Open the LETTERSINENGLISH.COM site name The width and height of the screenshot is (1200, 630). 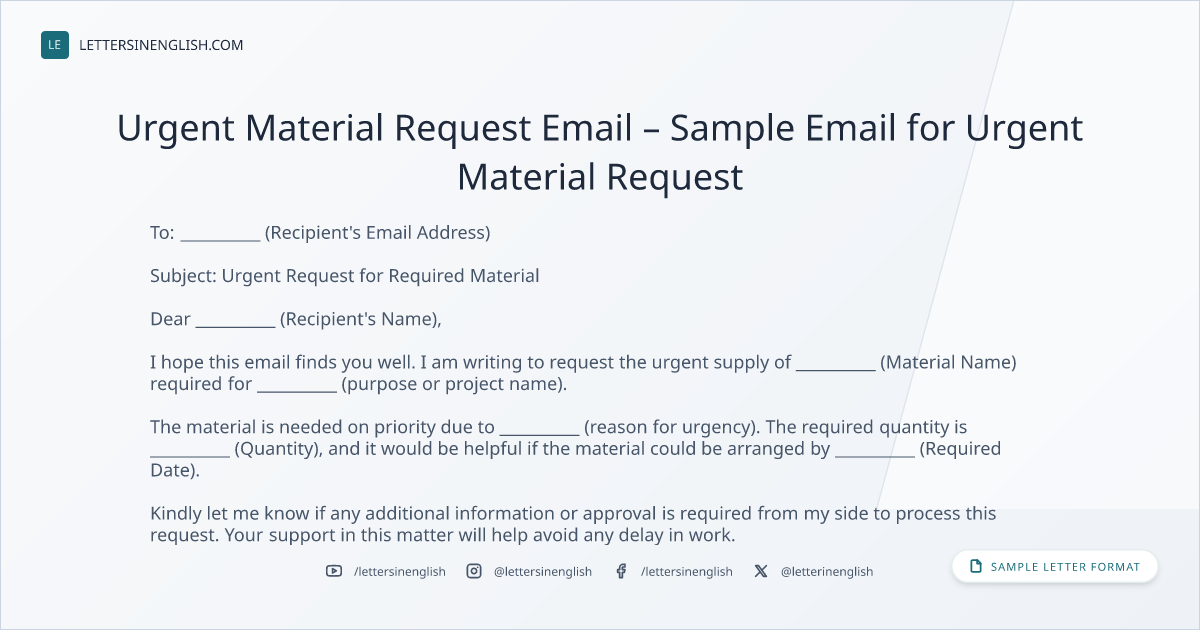161,45
